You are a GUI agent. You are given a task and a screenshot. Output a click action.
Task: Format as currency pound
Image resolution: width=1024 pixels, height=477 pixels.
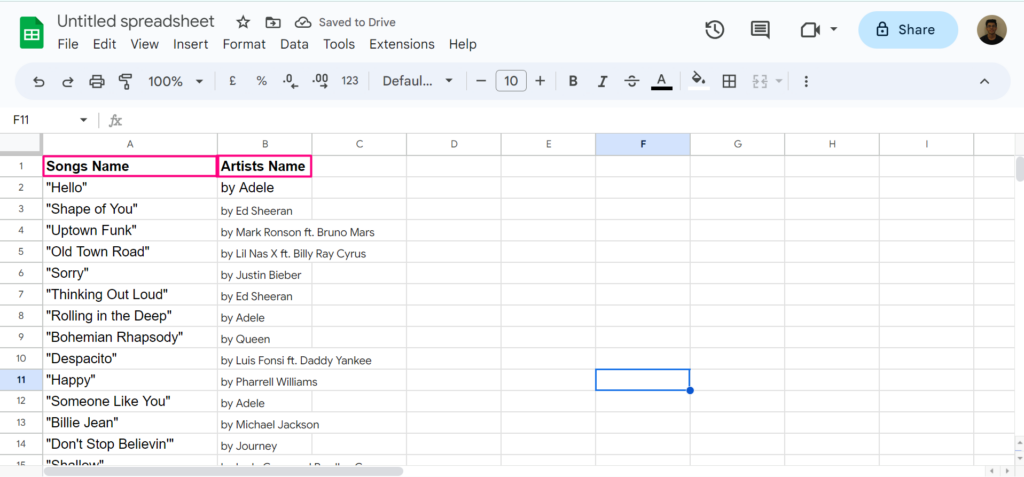(x=232, y=81)
